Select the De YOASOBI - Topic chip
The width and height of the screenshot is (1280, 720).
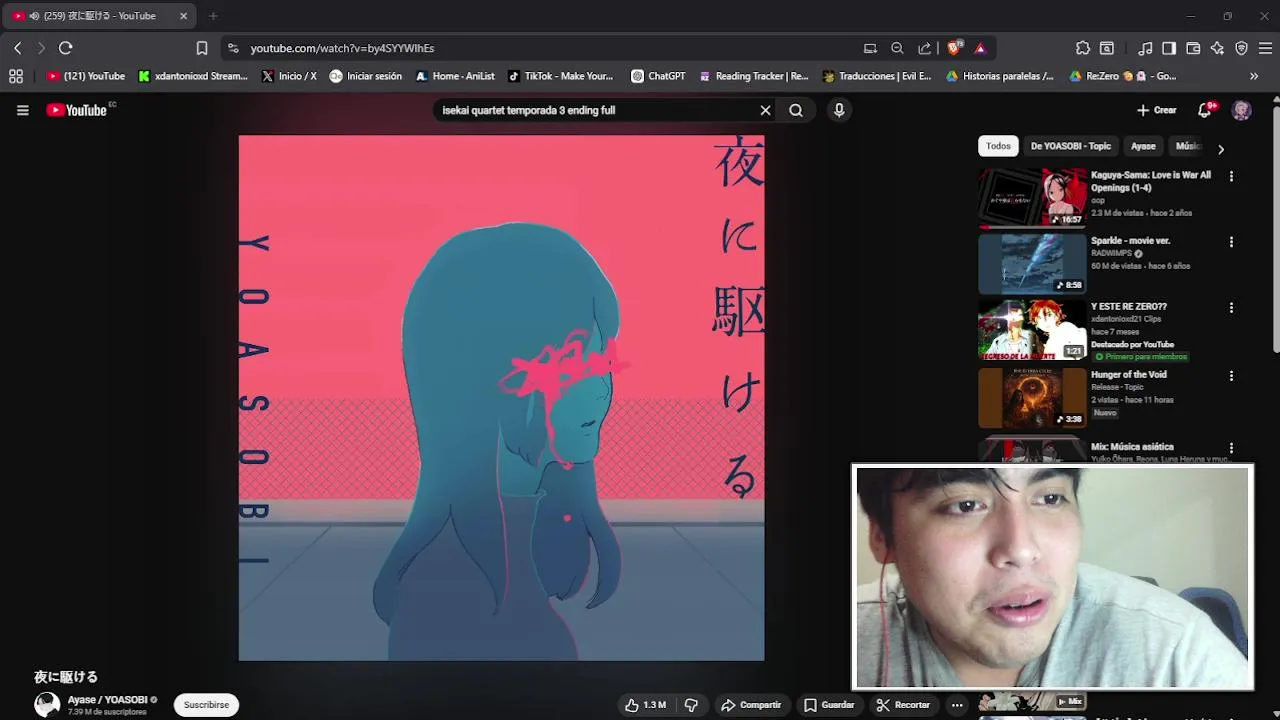tap(1071, 146)
